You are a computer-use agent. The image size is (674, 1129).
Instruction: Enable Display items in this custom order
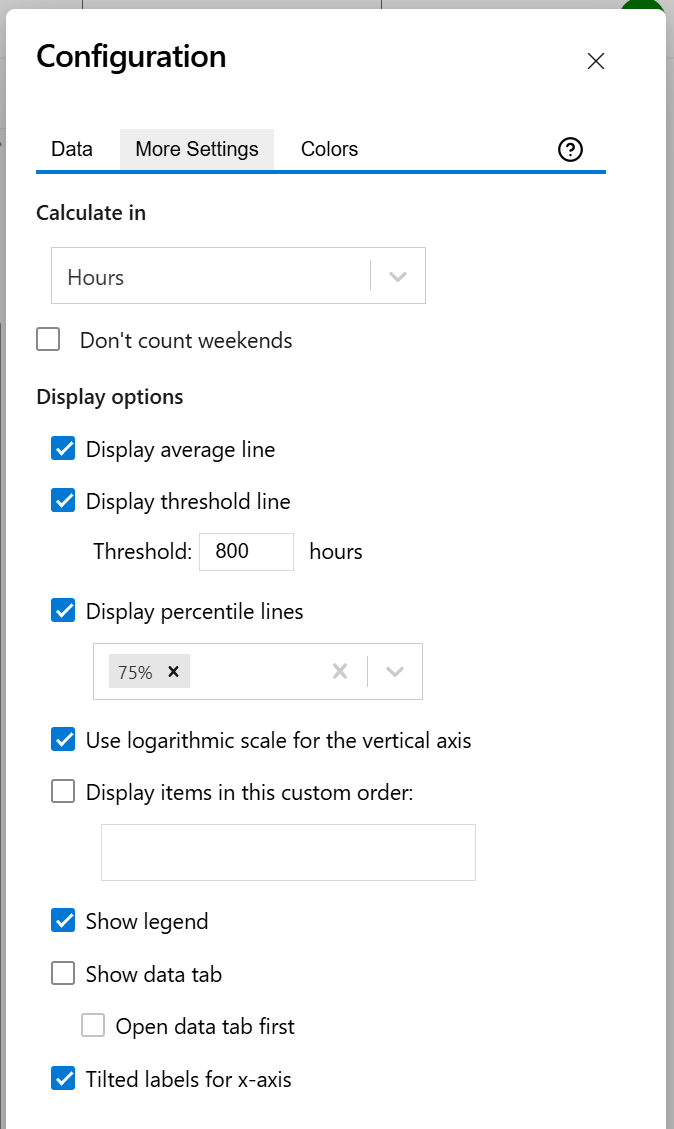(x=63, y=791)
